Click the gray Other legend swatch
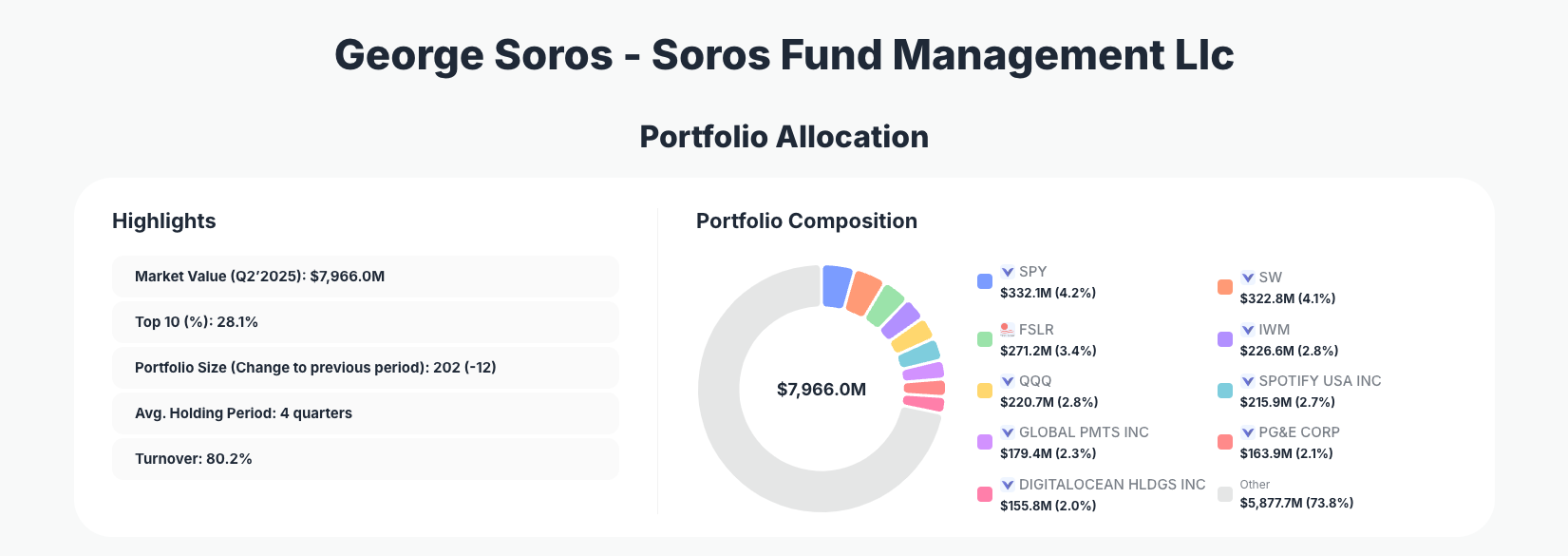Image resolution: width=1568 pixels, height=556 pixels. (1225, 494)
